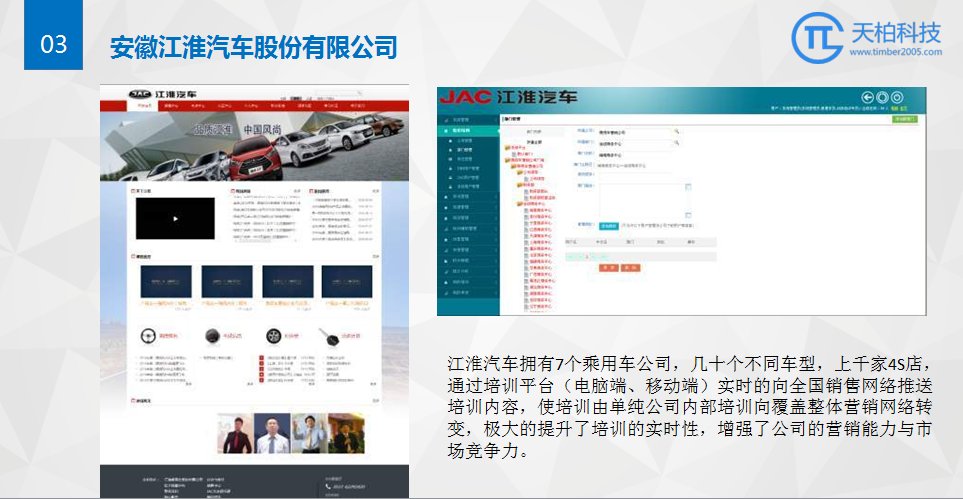
Task: Click the magnifier icon beside the first input field
Action: 676,131
